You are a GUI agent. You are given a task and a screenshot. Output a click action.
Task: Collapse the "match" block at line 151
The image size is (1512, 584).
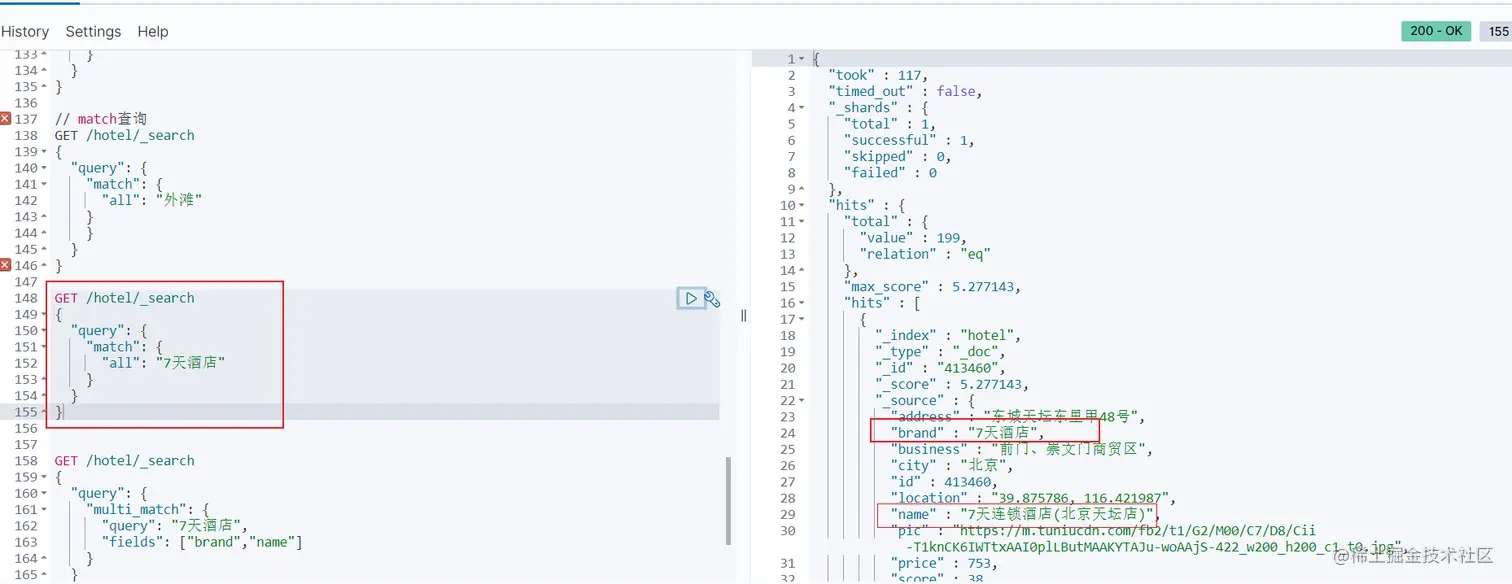[44, 347]
